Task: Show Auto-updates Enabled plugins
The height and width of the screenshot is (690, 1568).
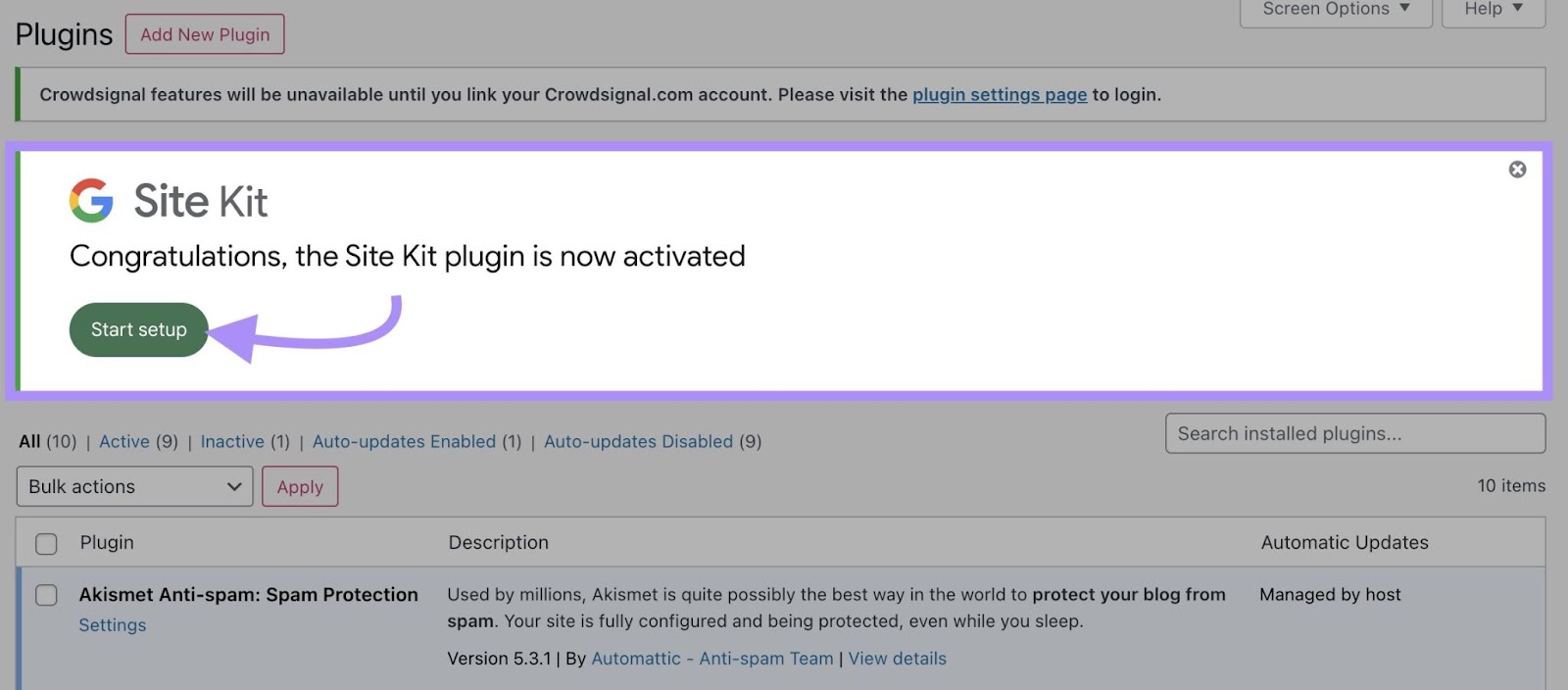Action: (x=404, y=442)
